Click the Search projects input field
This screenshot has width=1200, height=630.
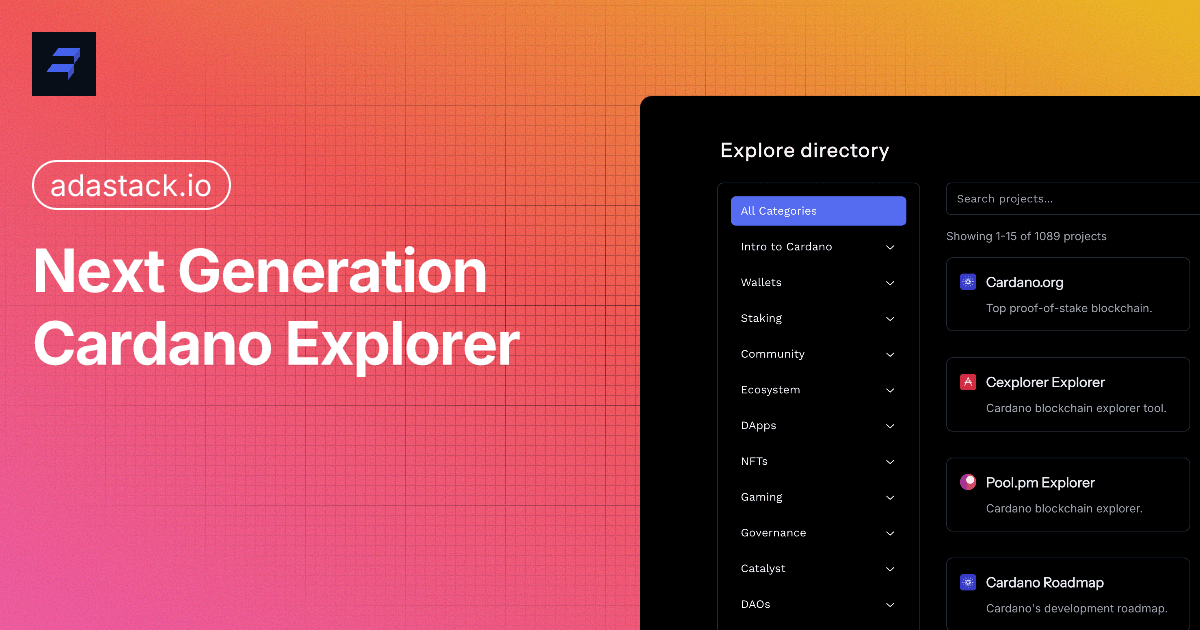[1070, 199]
